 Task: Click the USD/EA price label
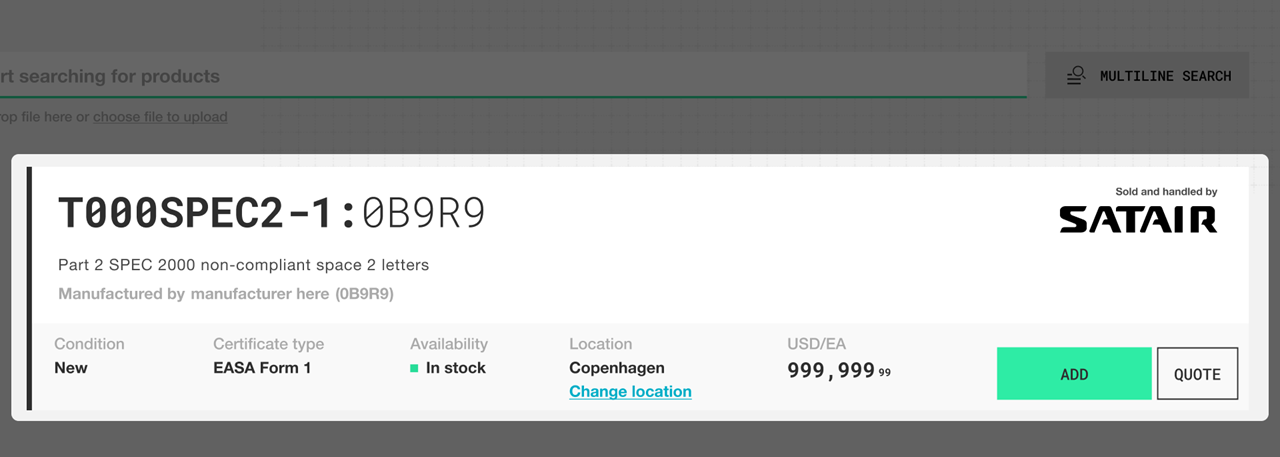[x=816, y=344]
